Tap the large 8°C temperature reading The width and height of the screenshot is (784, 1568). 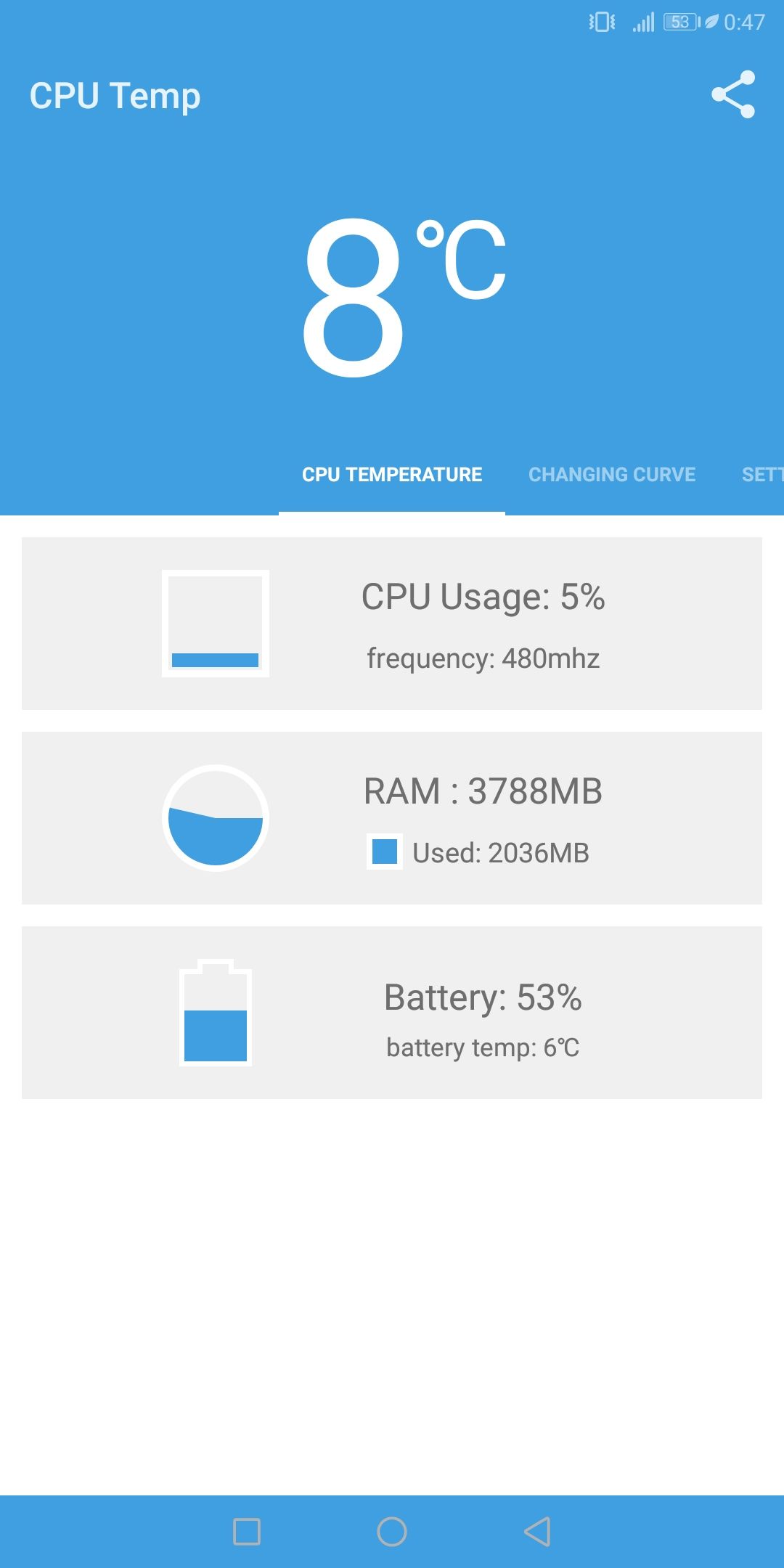(x=404, y=298)
